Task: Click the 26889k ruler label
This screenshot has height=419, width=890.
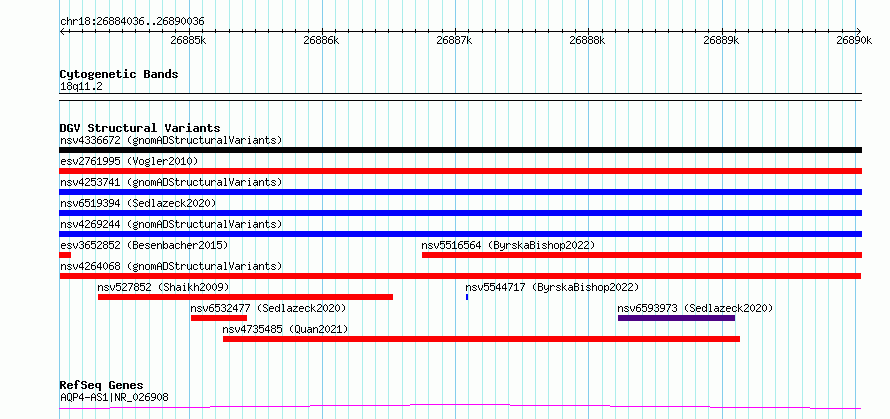Action: (721, 40)
